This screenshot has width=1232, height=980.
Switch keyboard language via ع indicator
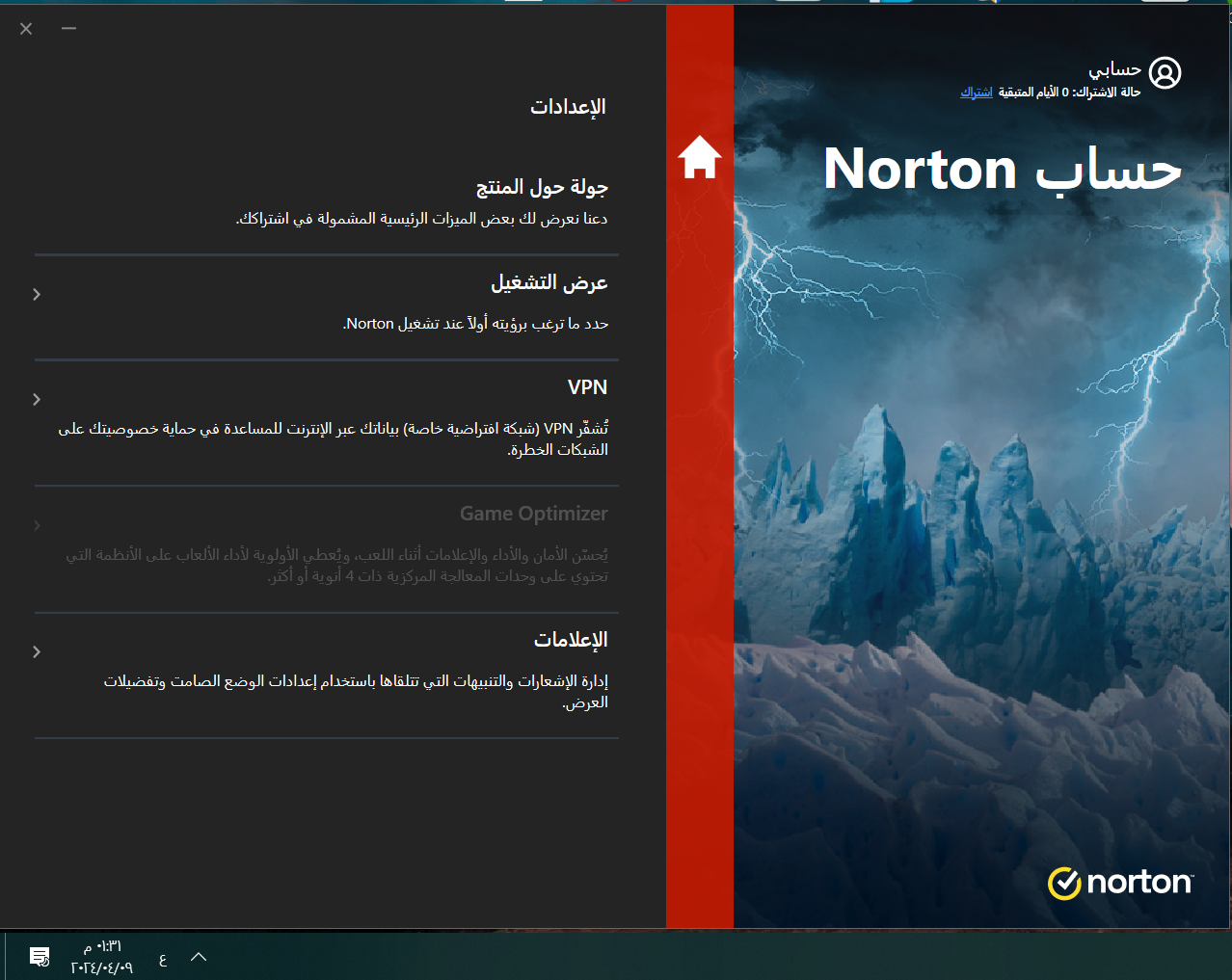(162, 958)
